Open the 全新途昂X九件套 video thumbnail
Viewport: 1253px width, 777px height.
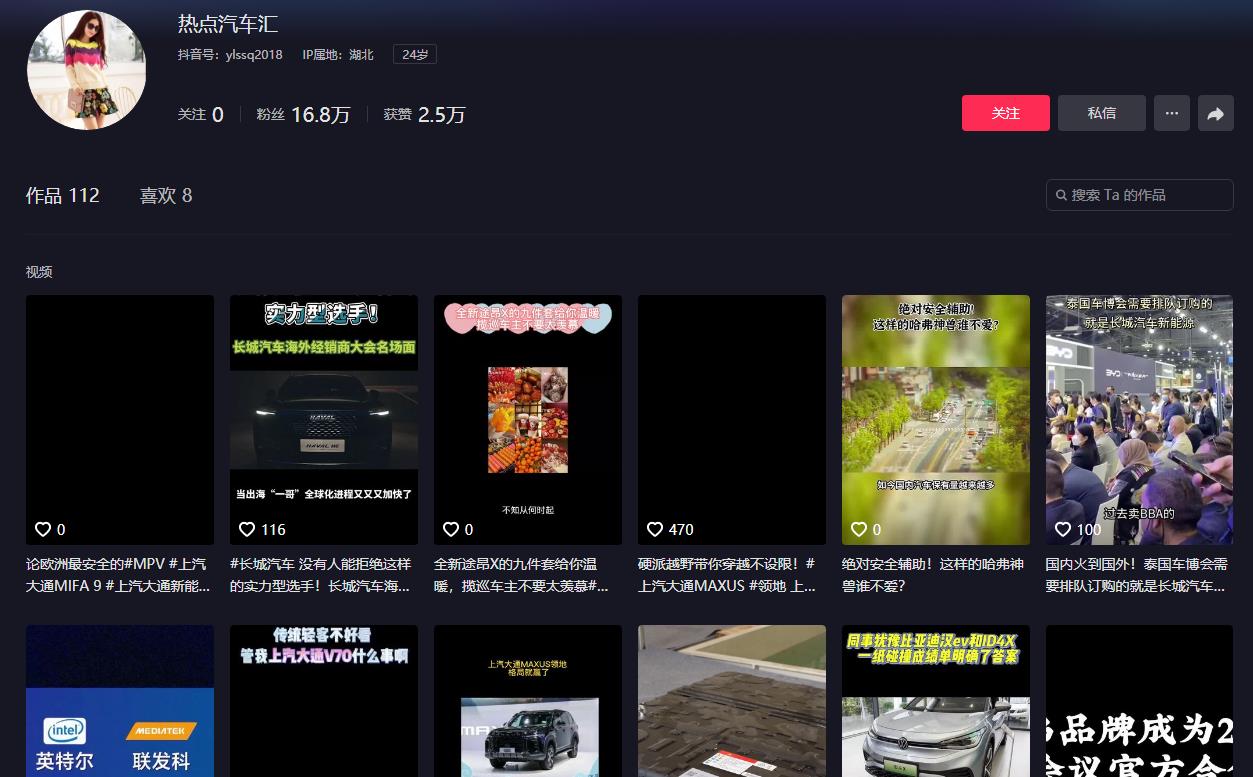click(x=528, y=420)
